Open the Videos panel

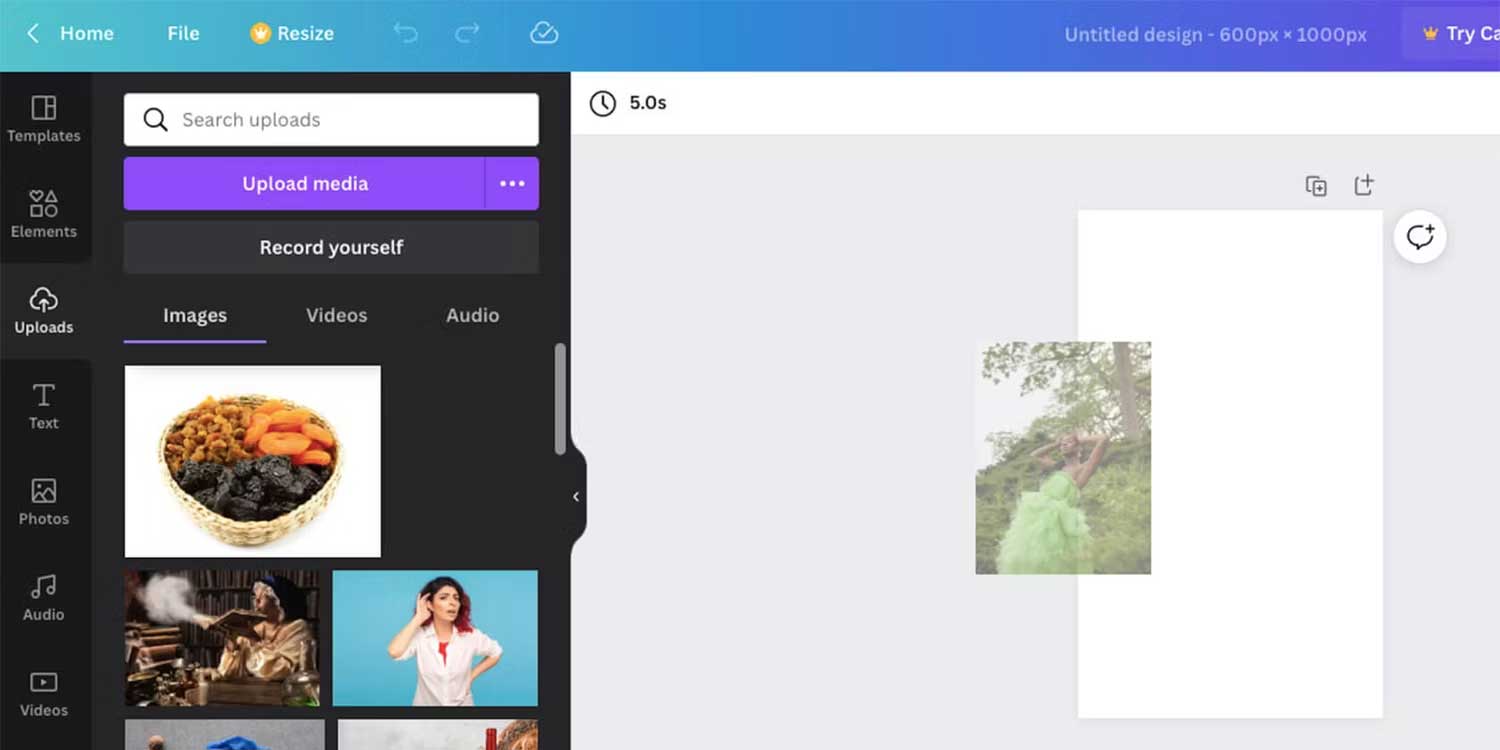pyautogui.click(x=43, y=692)
